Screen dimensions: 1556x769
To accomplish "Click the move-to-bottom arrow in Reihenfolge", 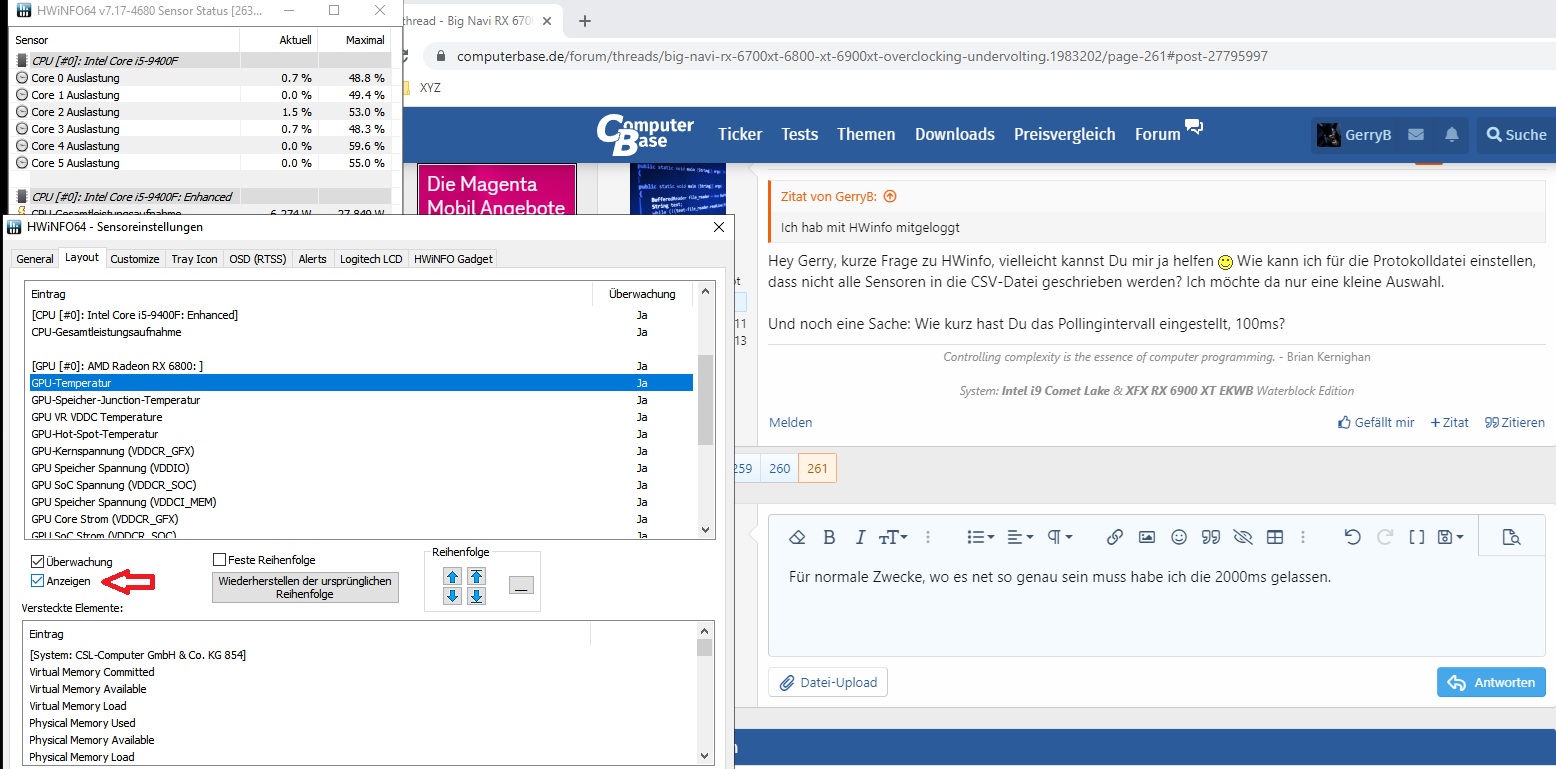I will (x=477, y=596).
